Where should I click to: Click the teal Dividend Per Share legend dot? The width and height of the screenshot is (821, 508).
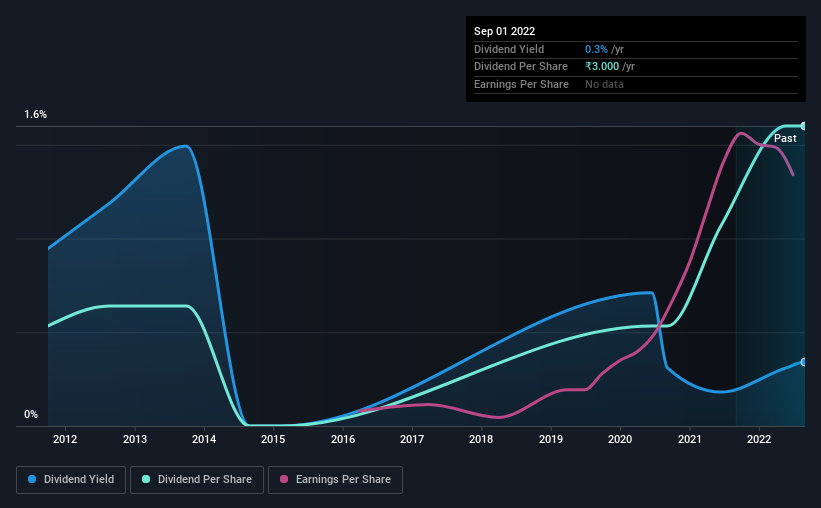[146, 479]
